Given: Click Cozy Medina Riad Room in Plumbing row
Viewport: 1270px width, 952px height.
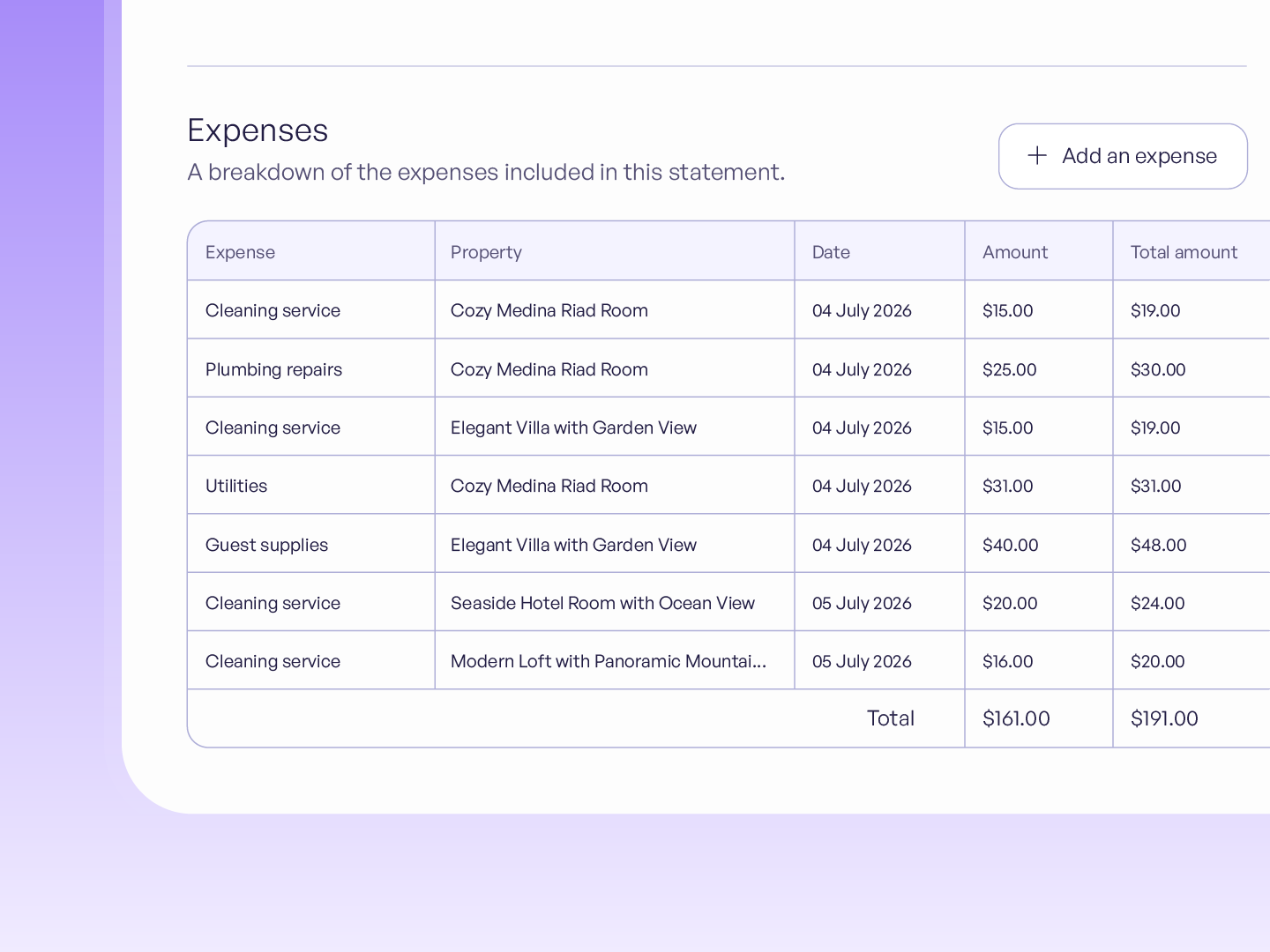Looking at the screenshot, I should tap(549, 369).
